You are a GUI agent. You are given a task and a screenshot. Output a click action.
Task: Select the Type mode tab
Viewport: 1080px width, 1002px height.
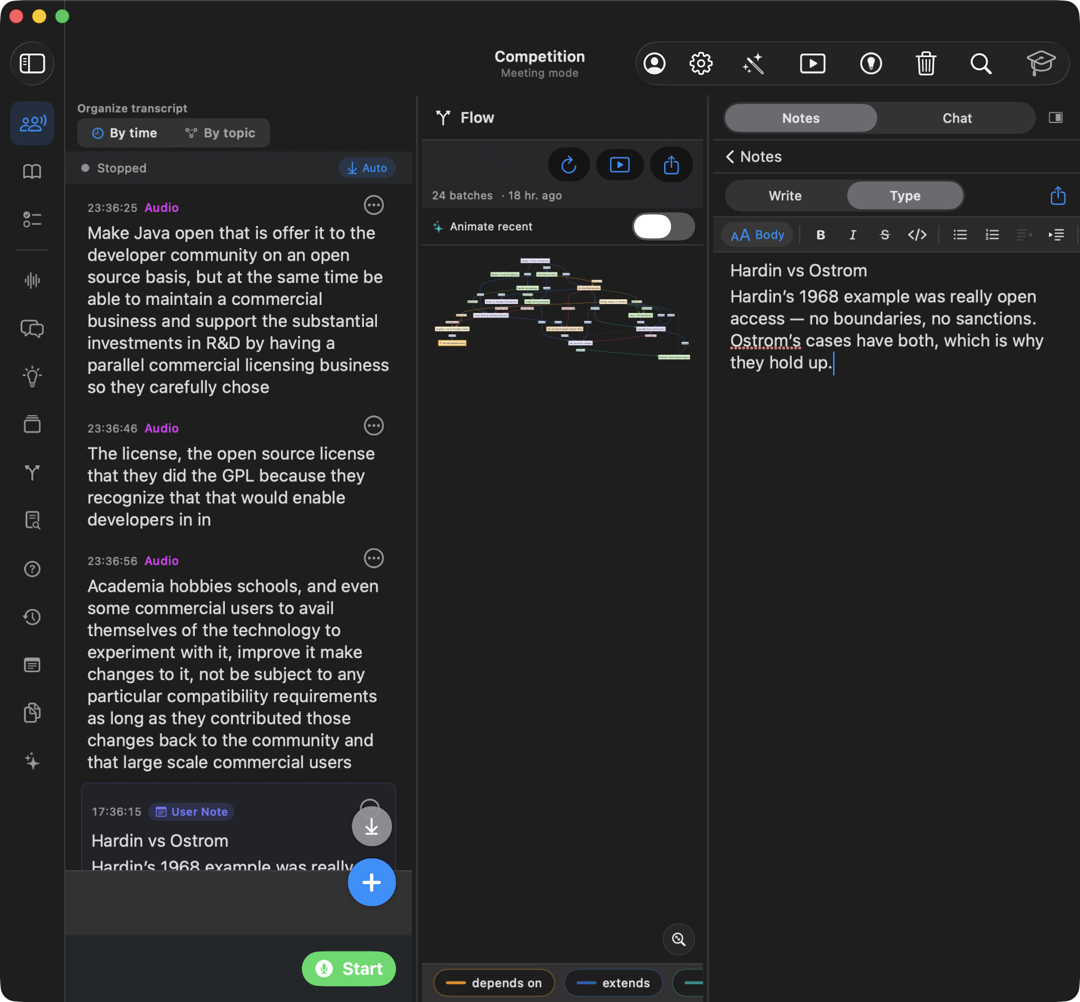[x=904, y=196]
